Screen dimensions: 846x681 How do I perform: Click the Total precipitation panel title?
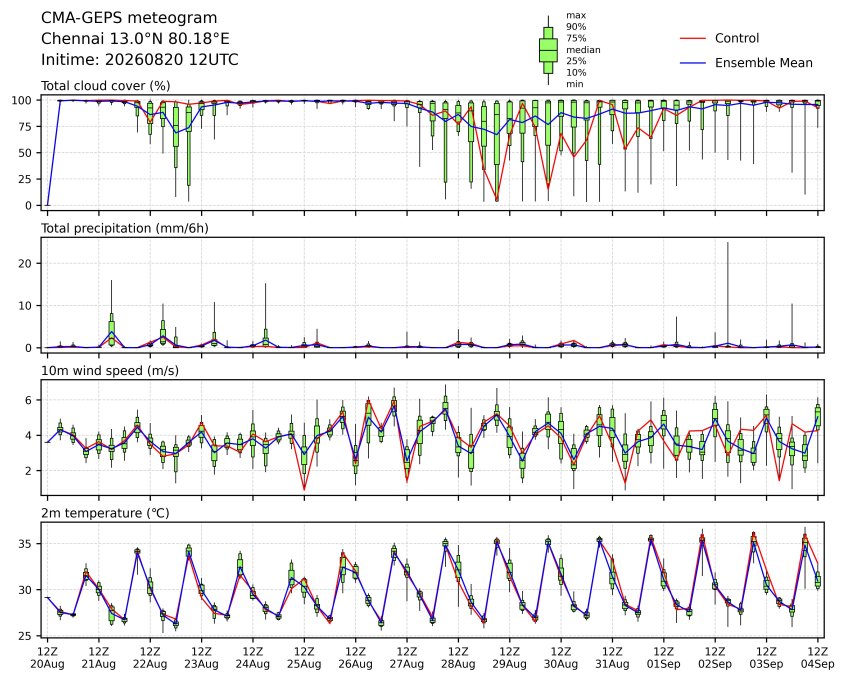(x=125, y=228)
